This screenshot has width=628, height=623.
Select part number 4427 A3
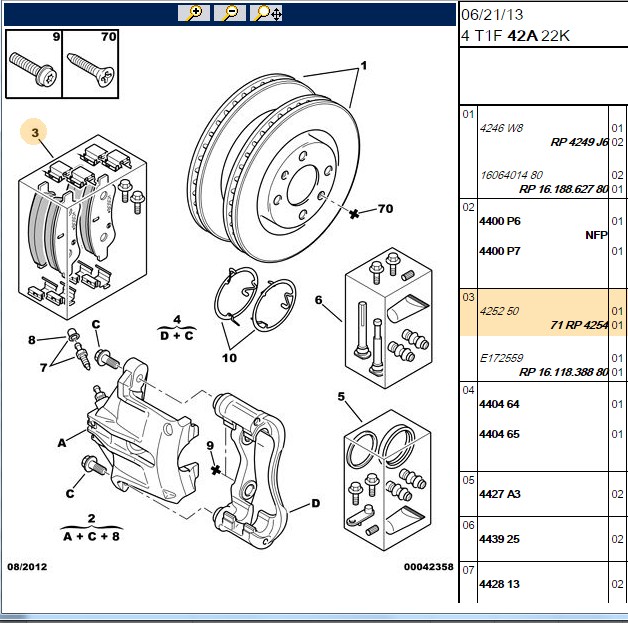[x=500, y=494]
